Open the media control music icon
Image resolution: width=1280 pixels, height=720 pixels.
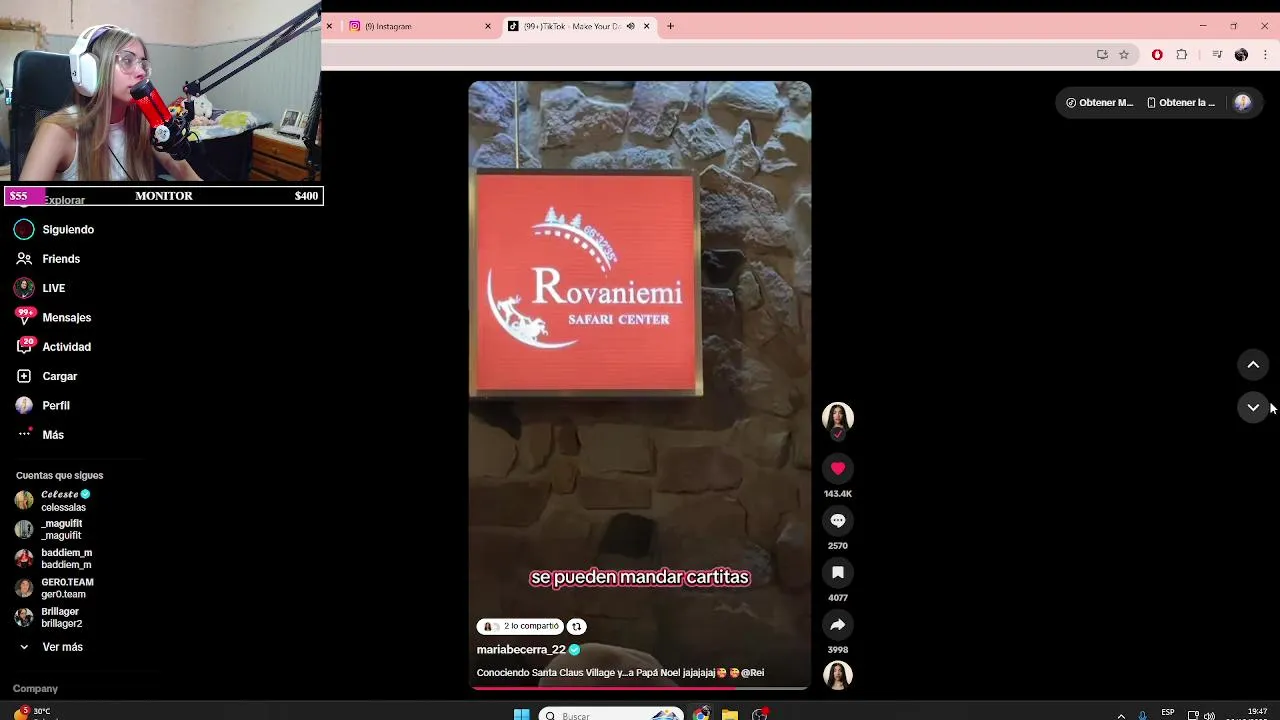1217,55
